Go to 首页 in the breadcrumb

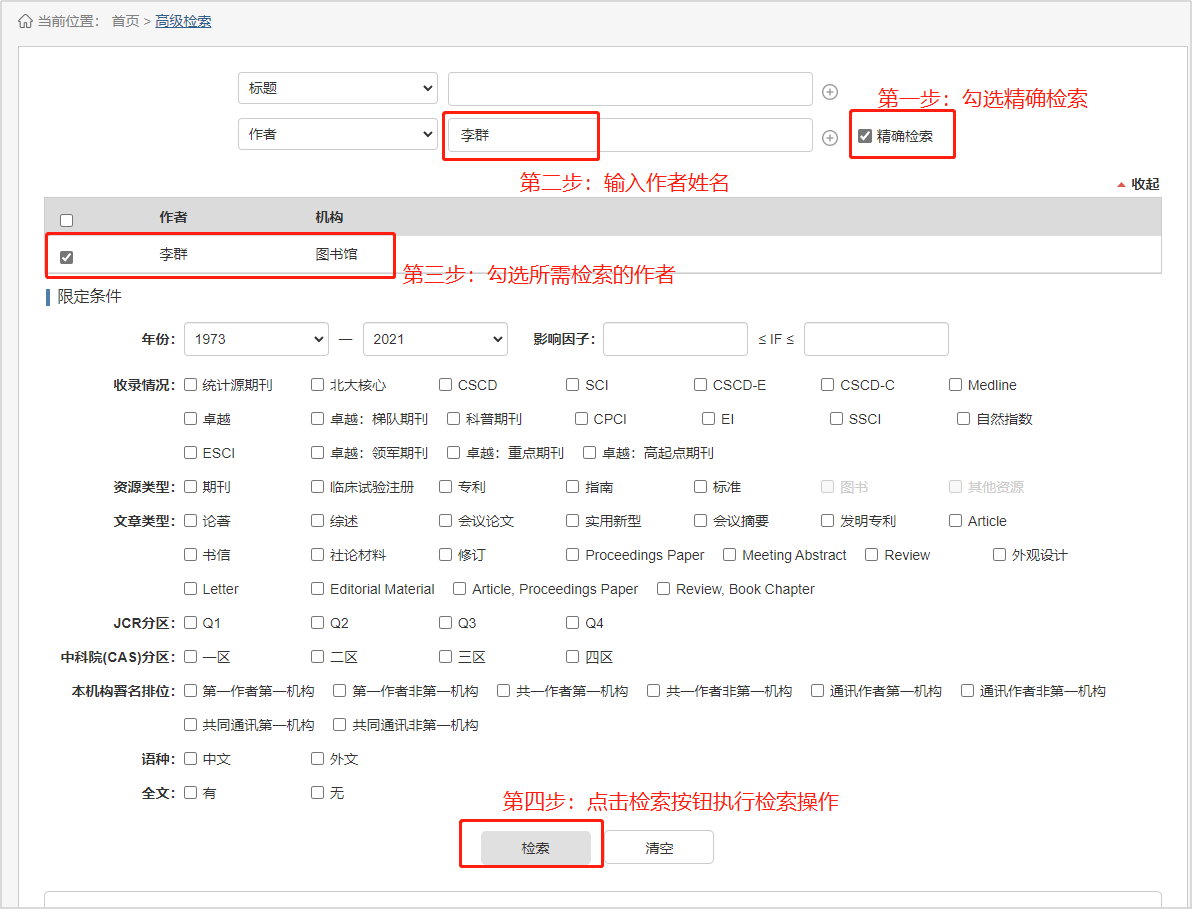point(126,21)
